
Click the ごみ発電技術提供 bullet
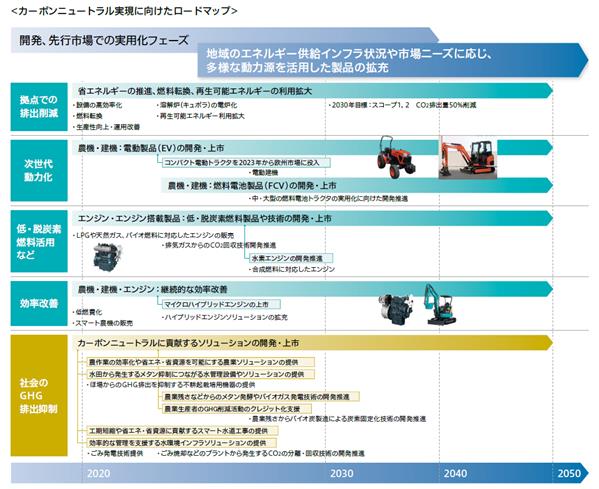(115, 453)
